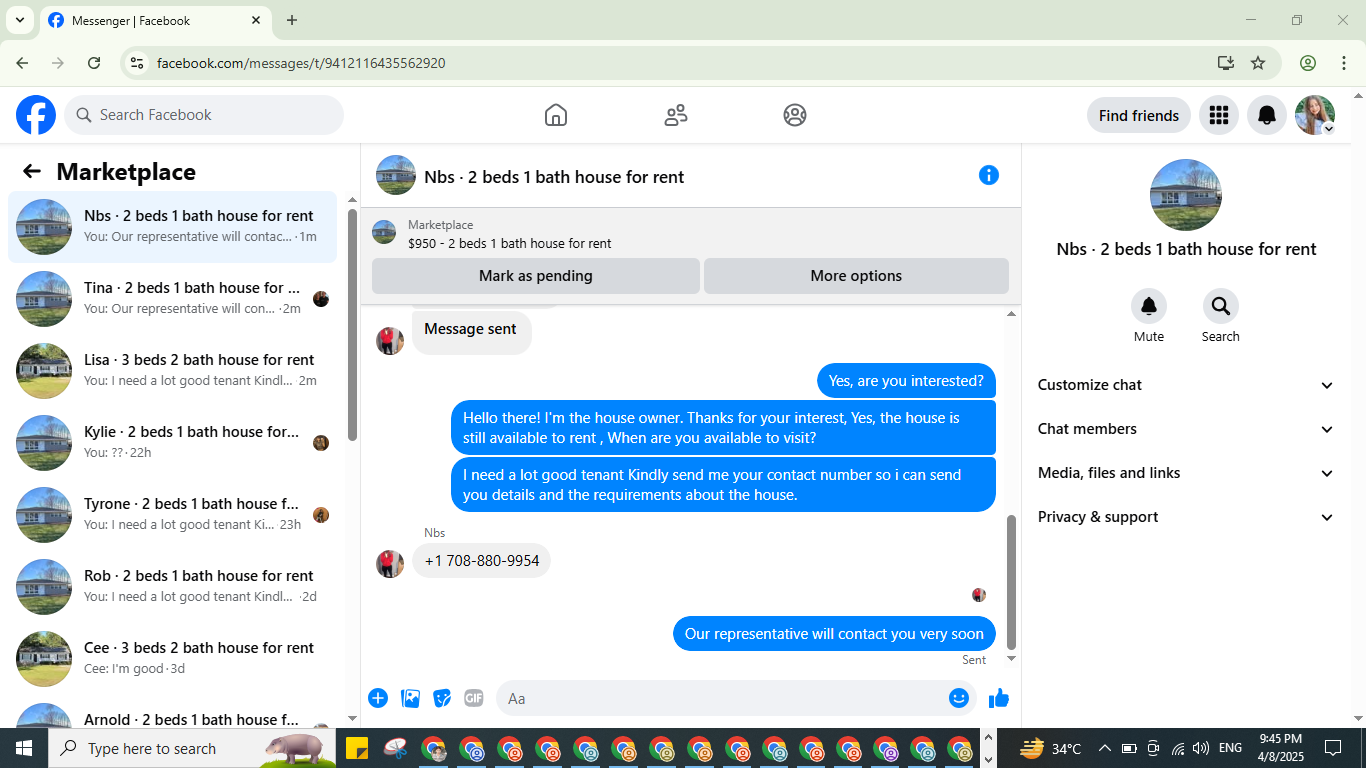Open more actions plus icon in composer
This screenshot has height=768, width=1366.
(x=378, y=698)
